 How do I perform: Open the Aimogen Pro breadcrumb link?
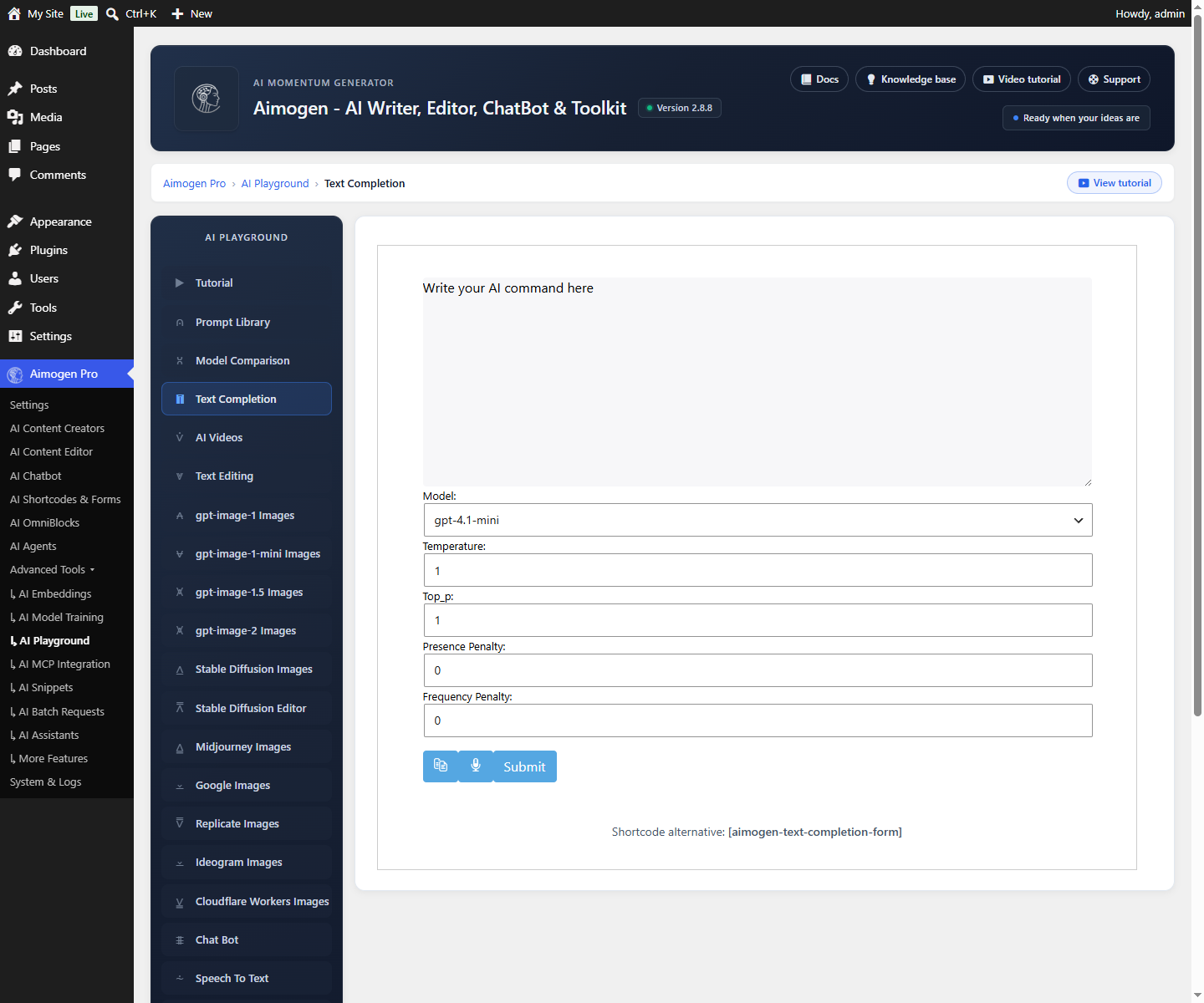tap(194, 183)
